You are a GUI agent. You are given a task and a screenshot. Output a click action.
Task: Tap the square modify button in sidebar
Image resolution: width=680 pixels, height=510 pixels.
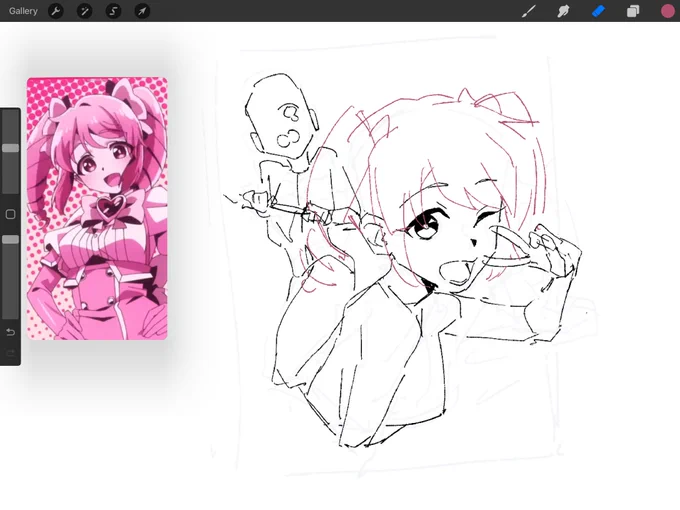coord(10,214)
